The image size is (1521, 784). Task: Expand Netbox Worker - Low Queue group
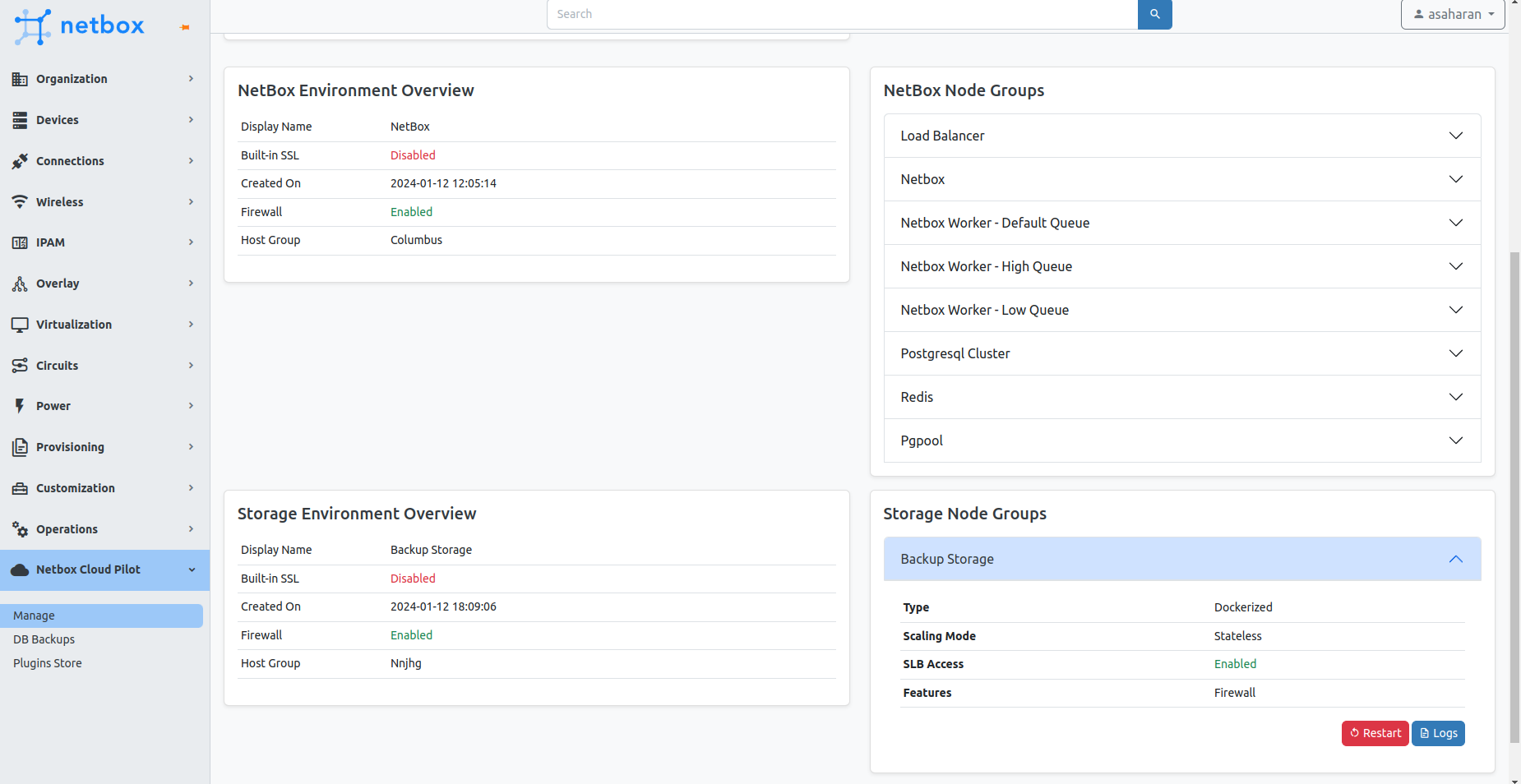tap(1182, 310)
